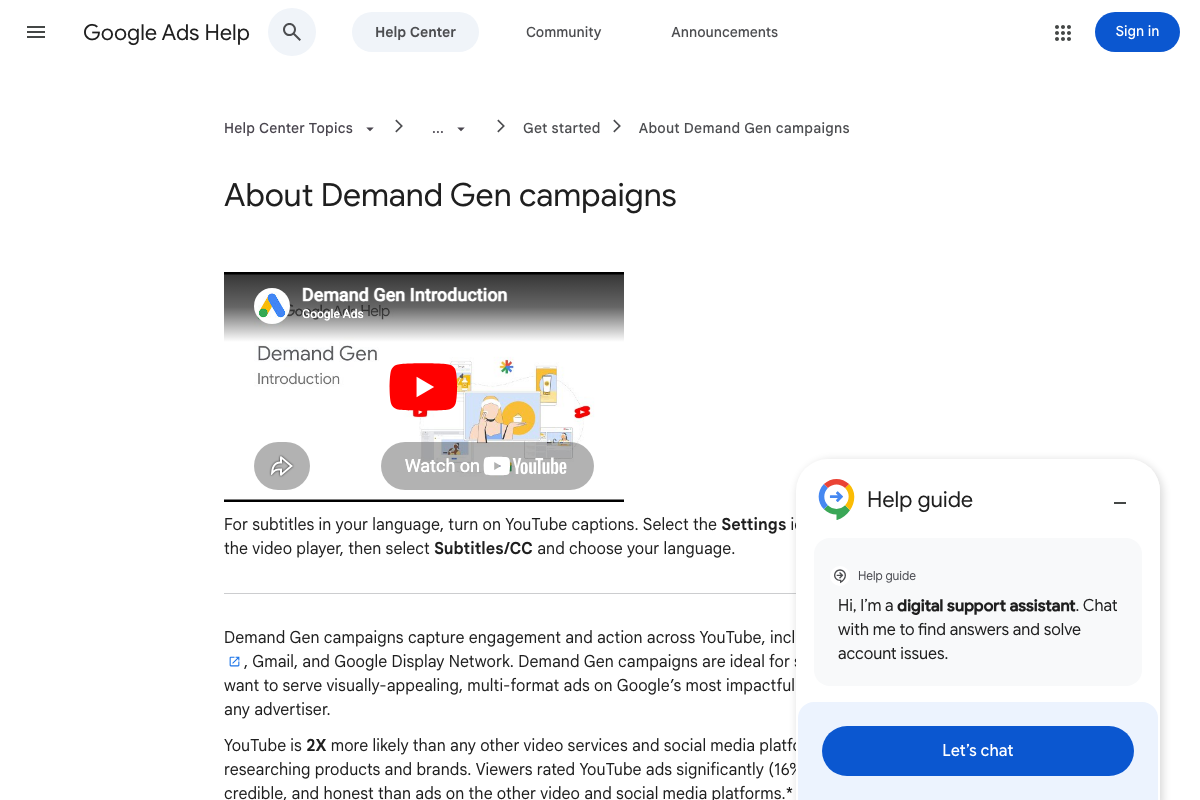Click the video share arrow icon
1200x800 pixels.
(282, 466)
